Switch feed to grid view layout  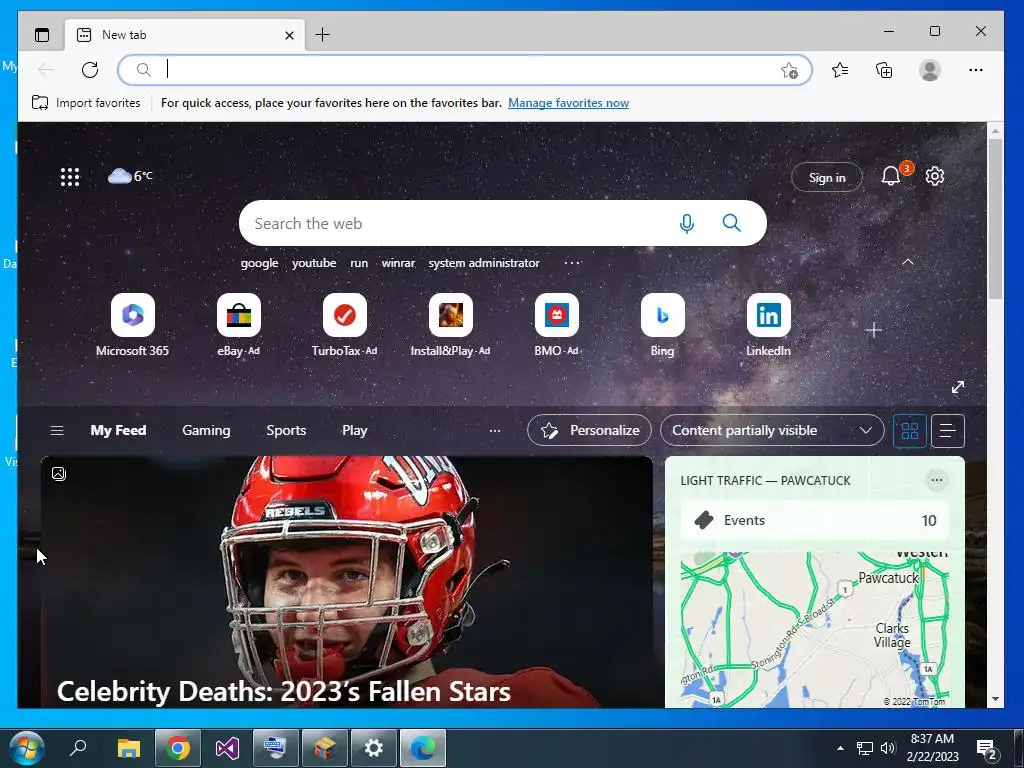coord(910,430)
